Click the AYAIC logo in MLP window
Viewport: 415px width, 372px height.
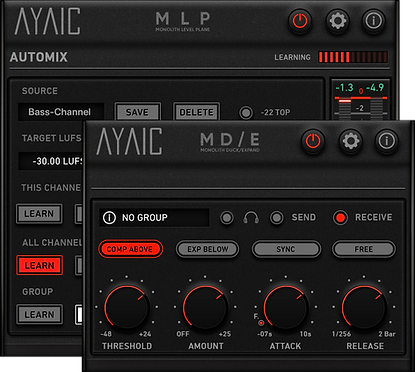coord(47,21)
